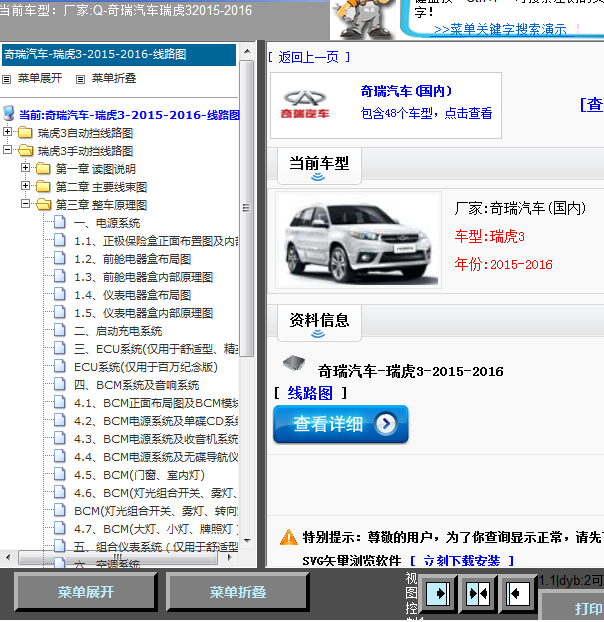The image size is (604, 622).
Task: Click the mechanic mascot image
Action: [x=362, y=19]
